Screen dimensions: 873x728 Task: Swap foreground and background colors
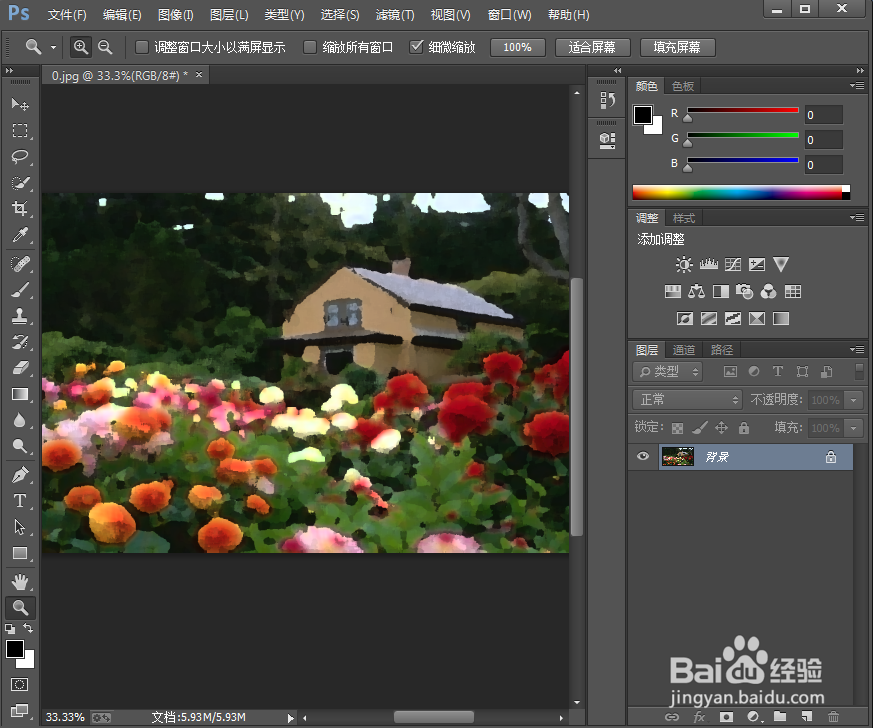[x=28, y=628]
